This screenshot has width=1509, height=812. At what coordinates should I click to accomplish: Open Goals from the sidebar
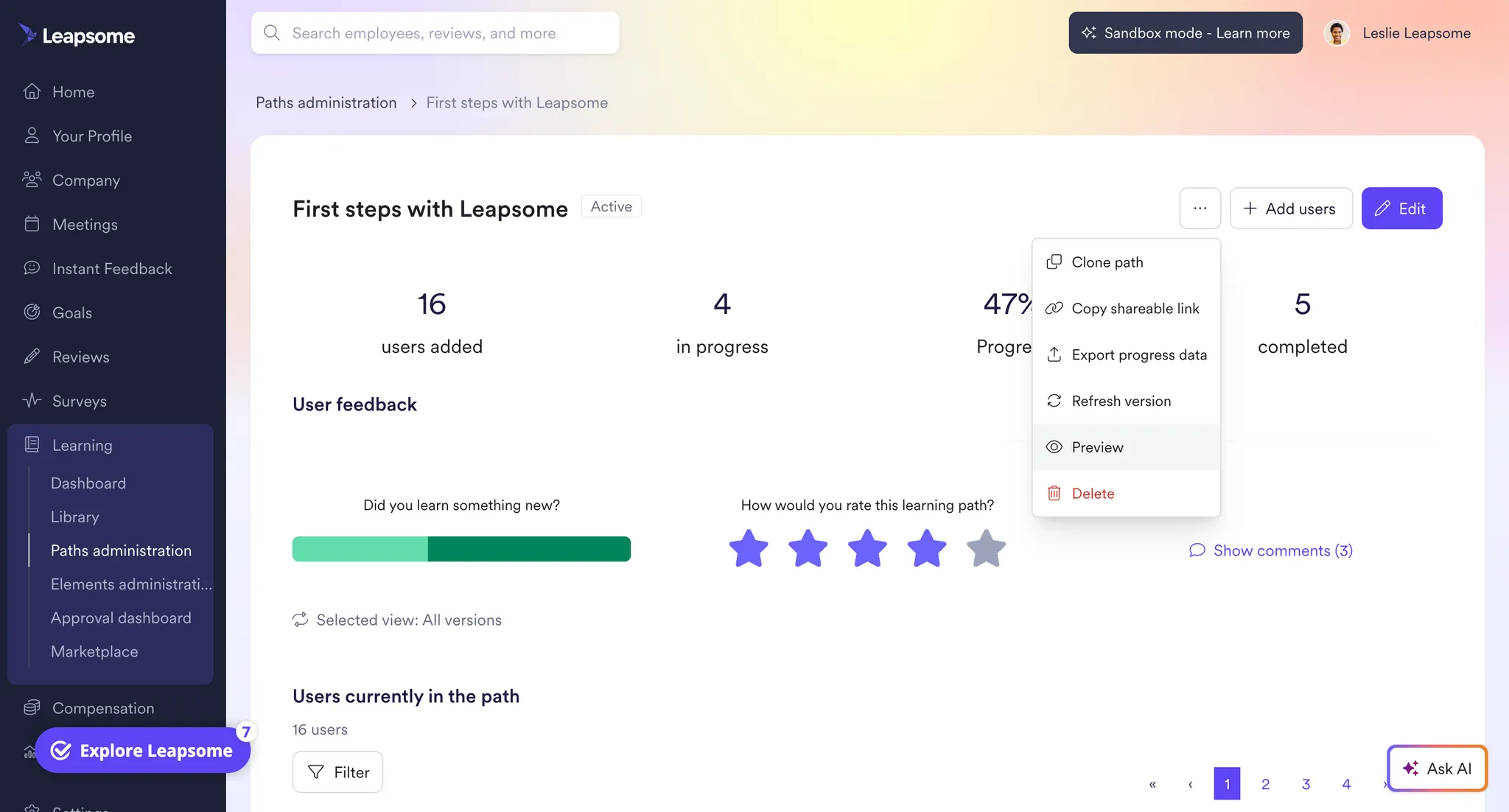pyautogui.click(x=71, y=313)
